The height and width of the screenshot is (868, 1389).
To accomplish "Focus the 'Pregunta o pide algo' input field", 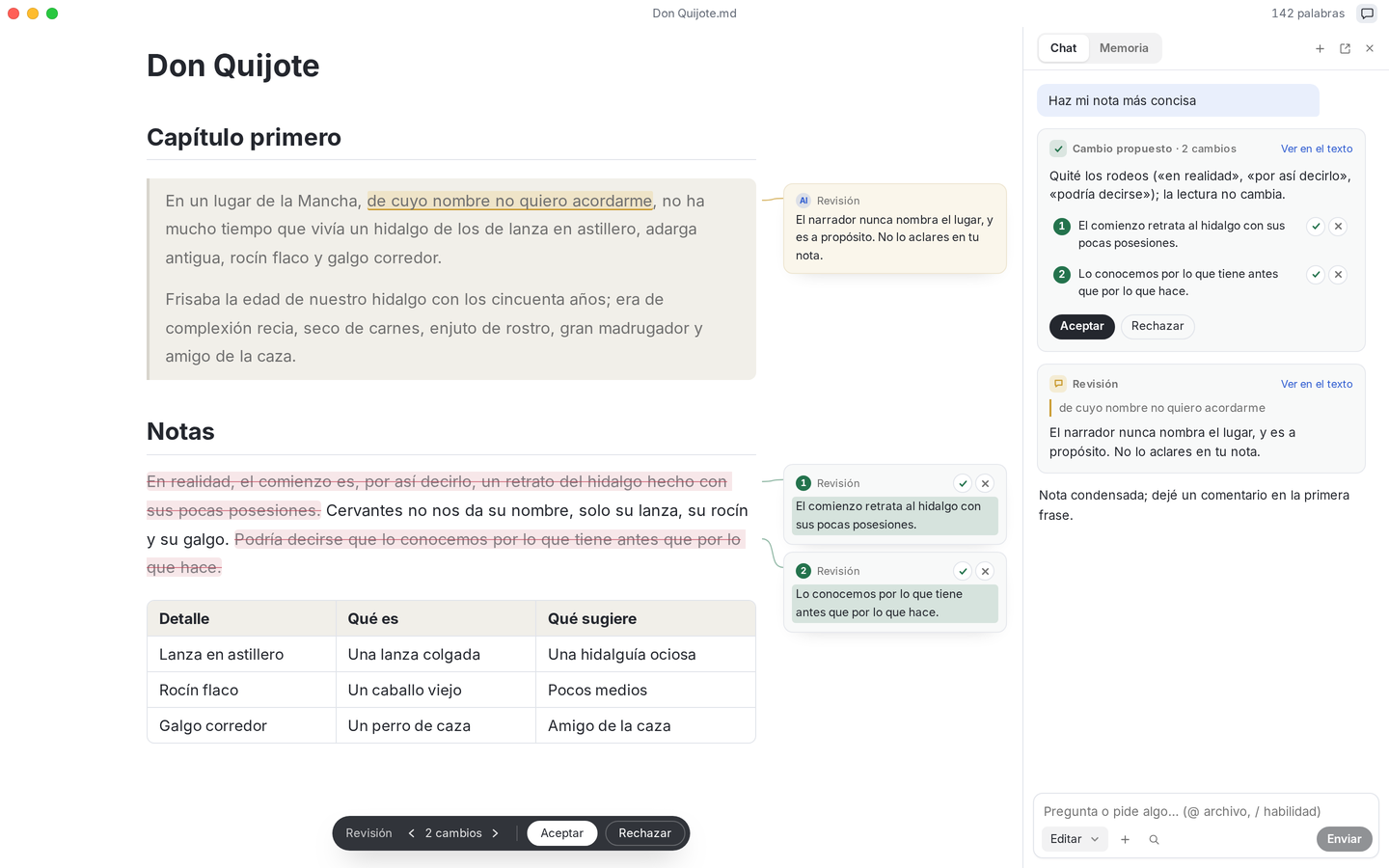I will (1206, 811).
